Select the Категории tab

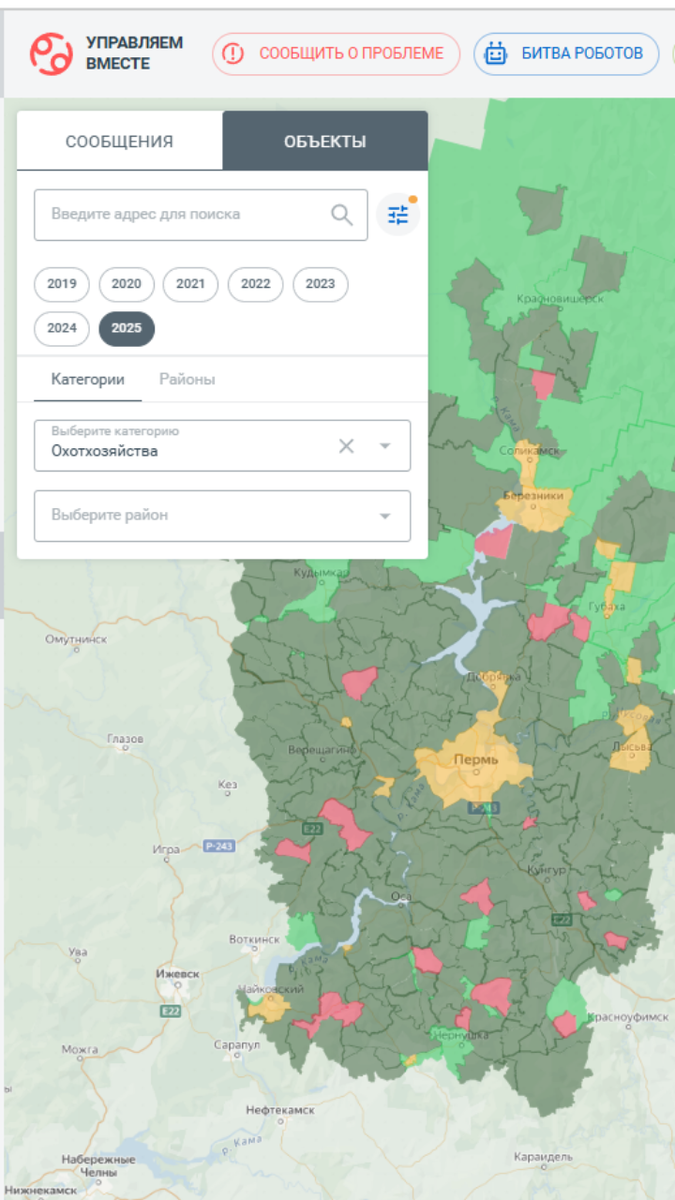[88, 380]
